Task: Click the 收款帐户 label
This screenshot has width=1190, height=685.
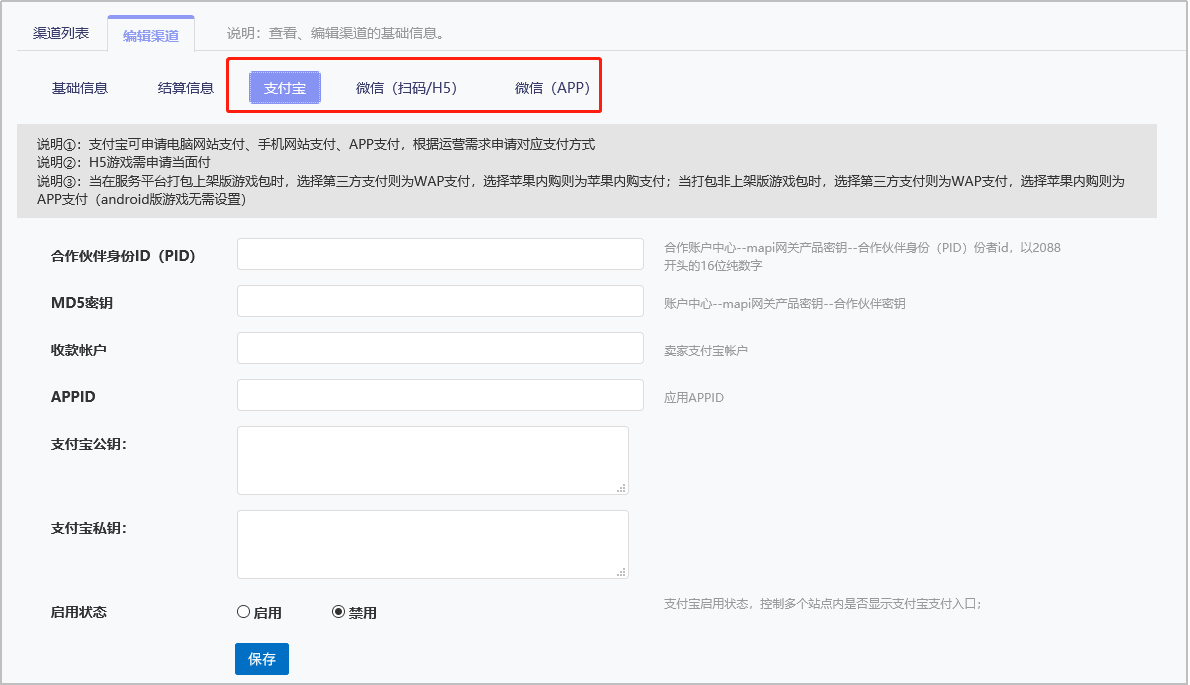Action: point(79,350)
